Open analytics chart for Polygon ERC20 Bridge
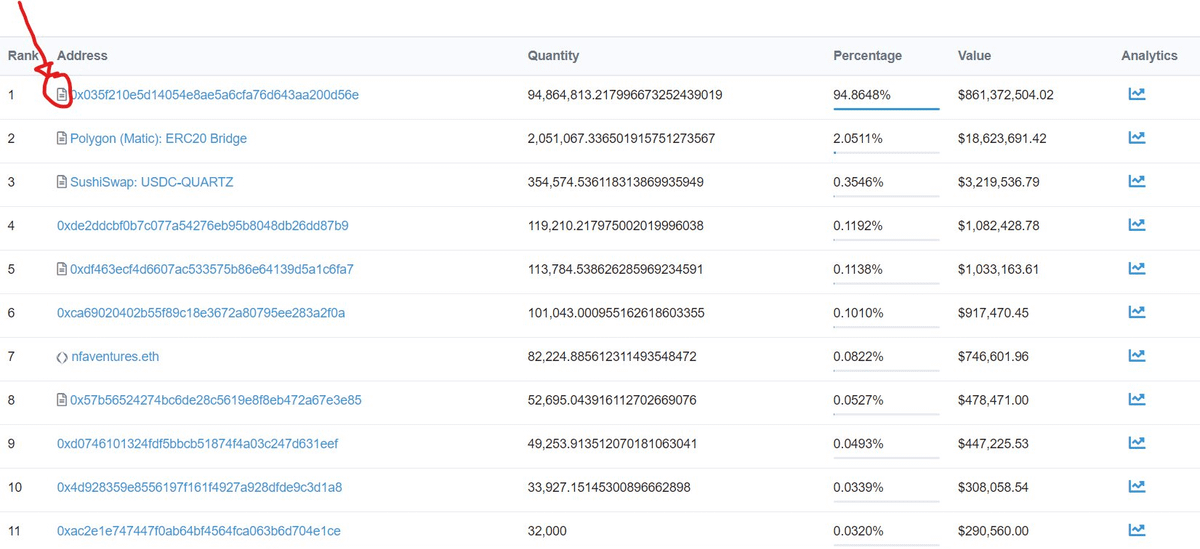1200x549 pixels. coord(1136,138)
